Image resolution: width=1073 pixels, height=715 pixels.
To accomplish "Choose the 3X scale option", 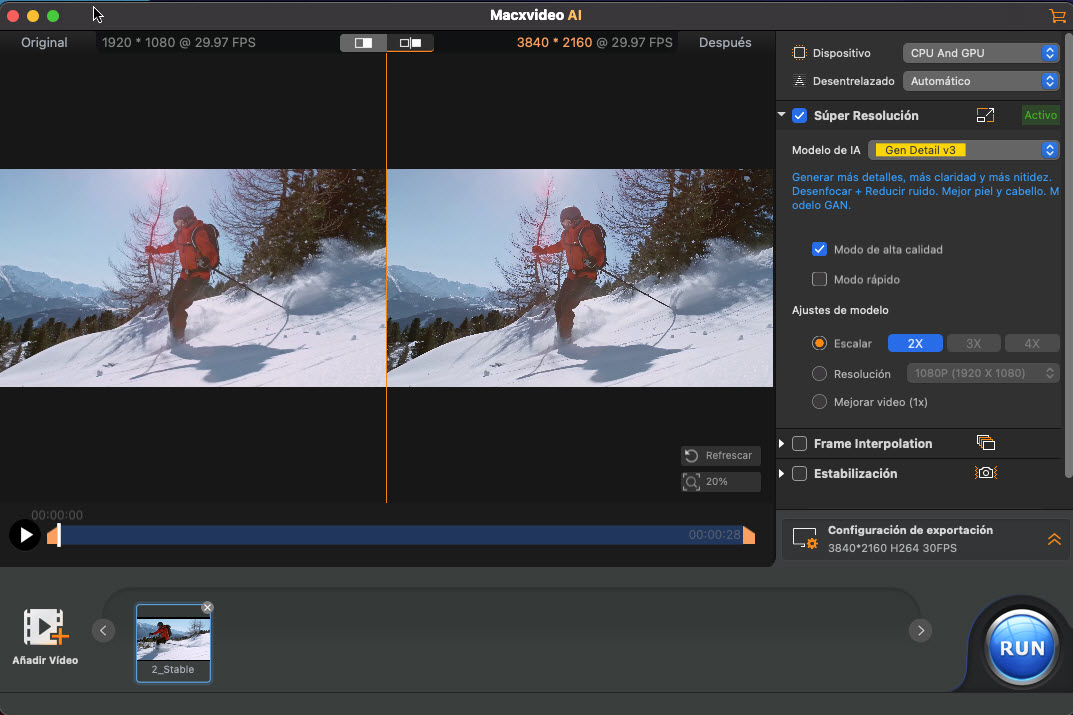I will coord(973,343).
